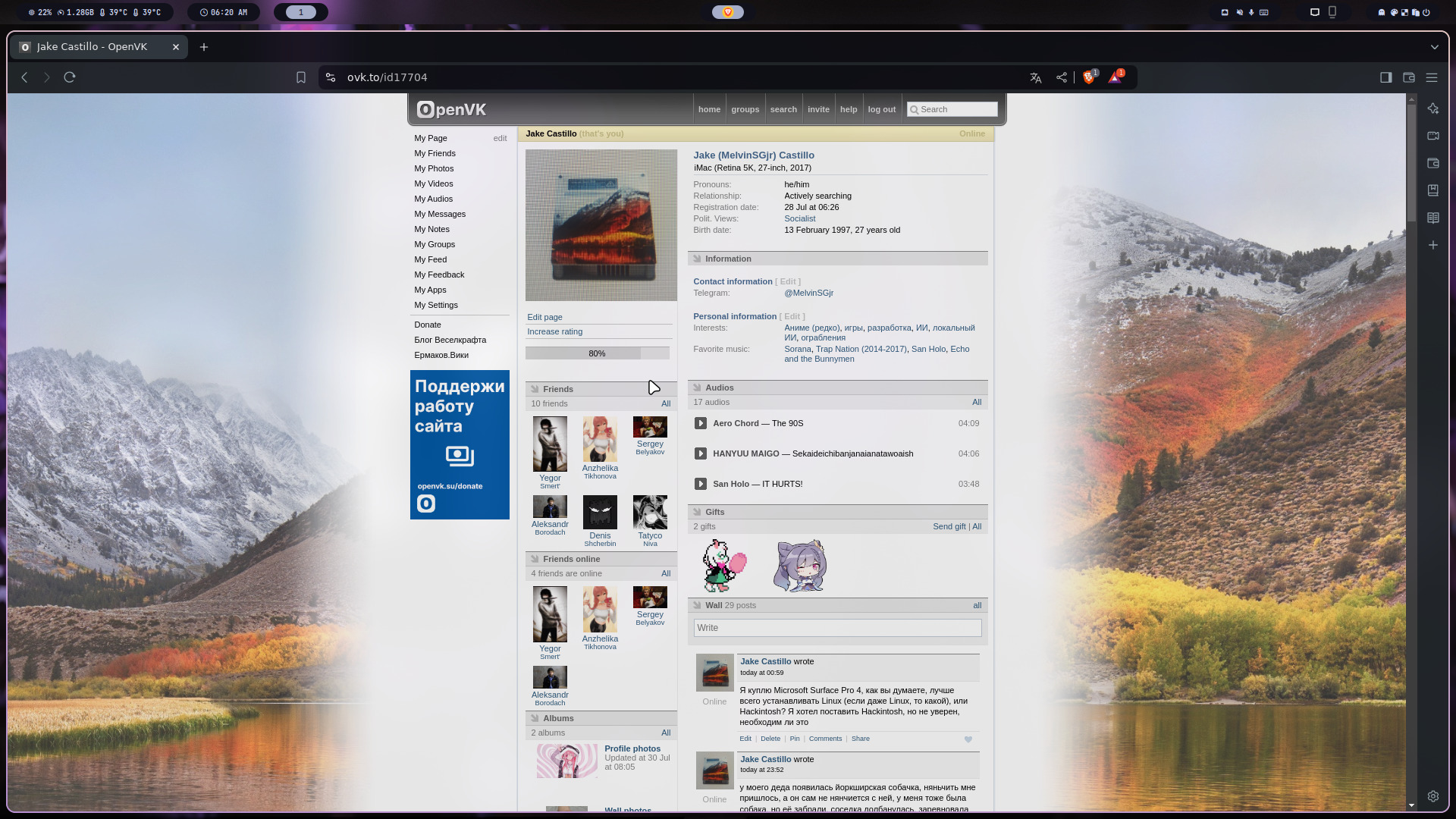Click the 80% profile rating progress bar
The height and width of the screenshot is (819, 1456).
click(x=597, y=353)
